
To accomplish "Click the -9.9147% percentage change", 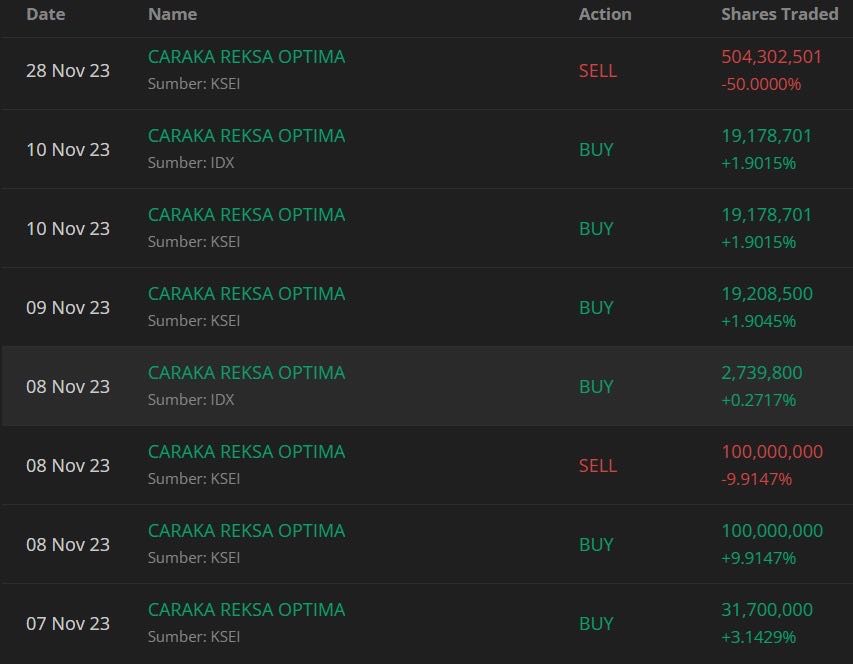I will pyautogui.click(x=756, y=480).
